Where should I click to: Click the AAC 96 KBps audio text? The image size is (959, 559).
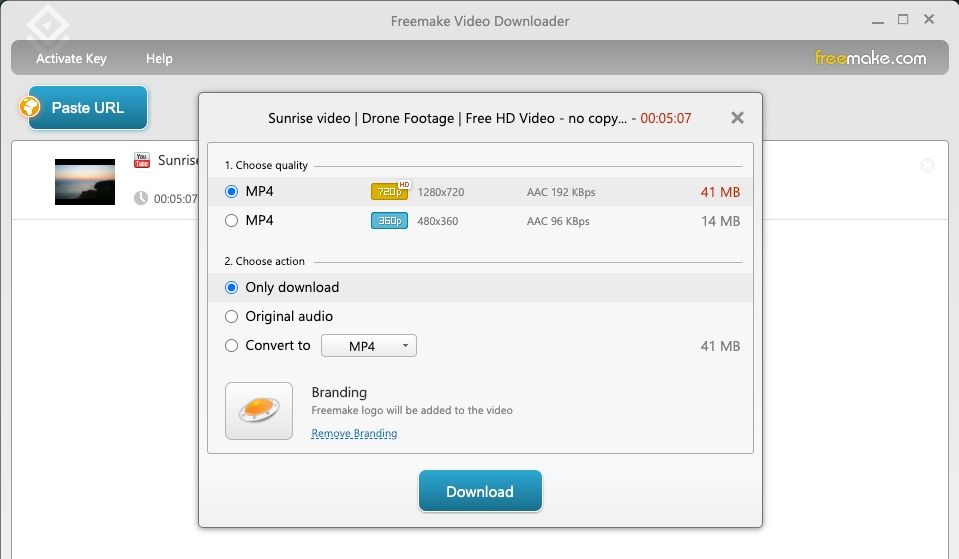[x=558, y=221]
